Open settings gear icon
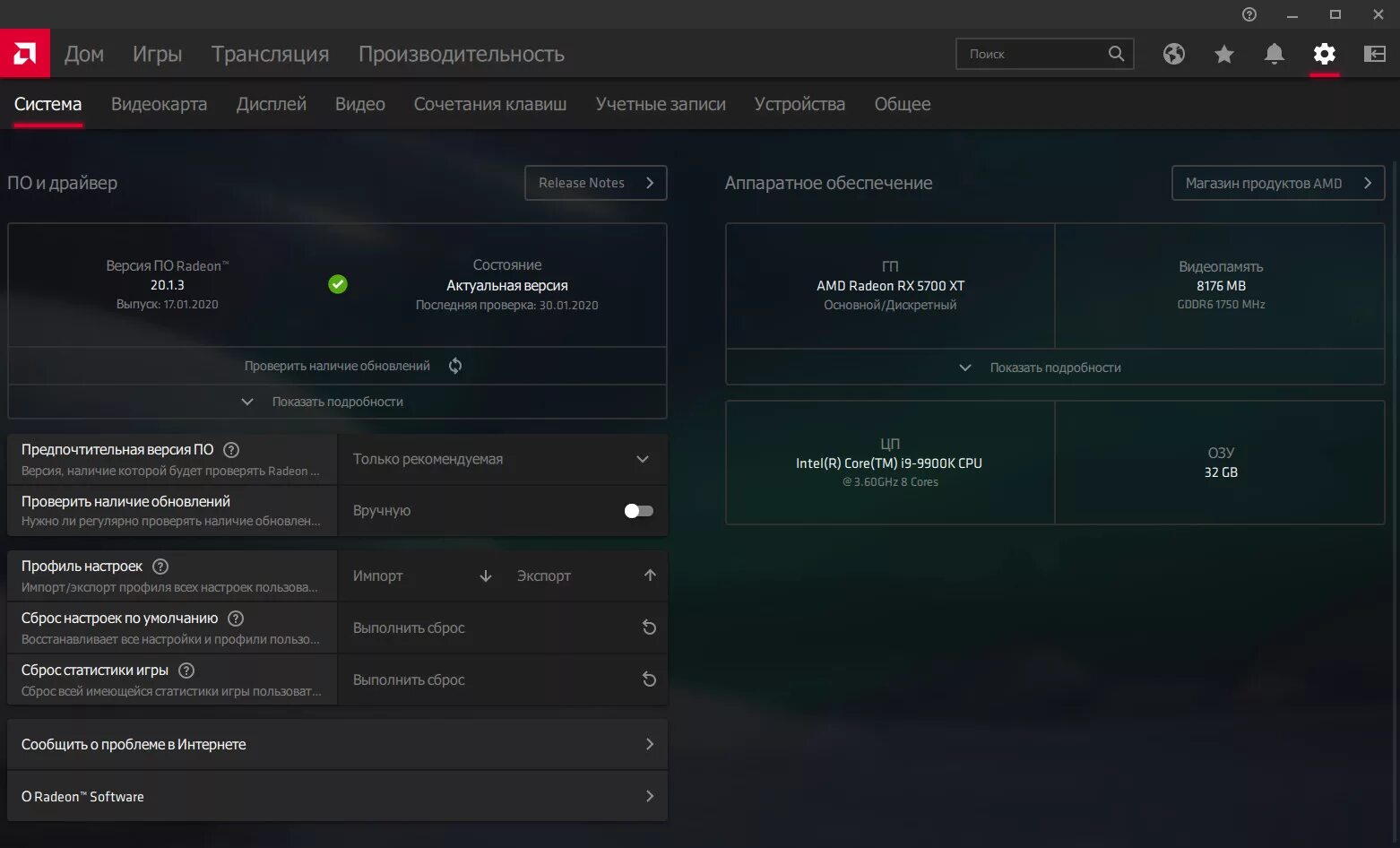 point(1325,54)
